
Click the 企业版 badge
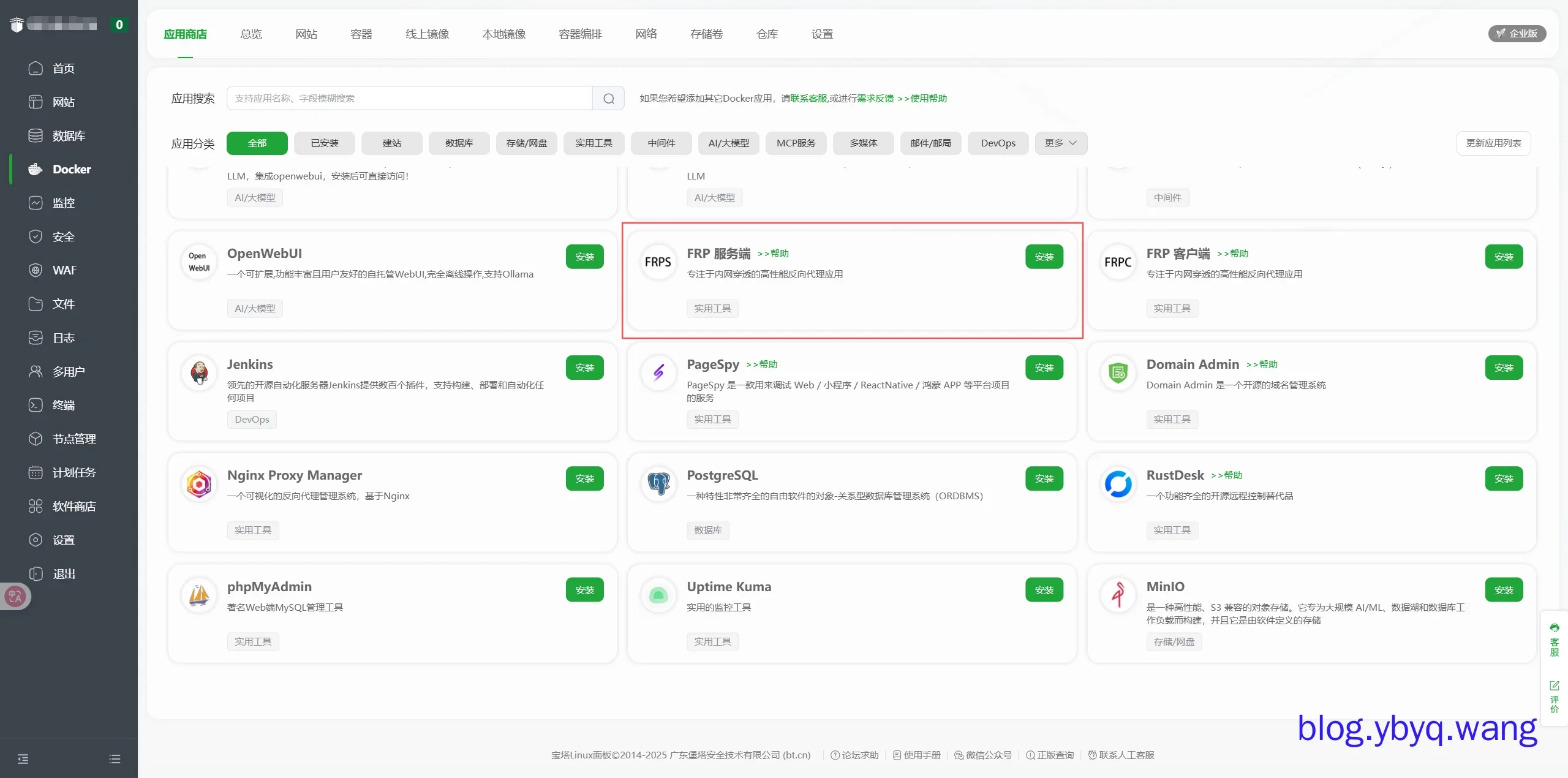[x=1517, y=34]
